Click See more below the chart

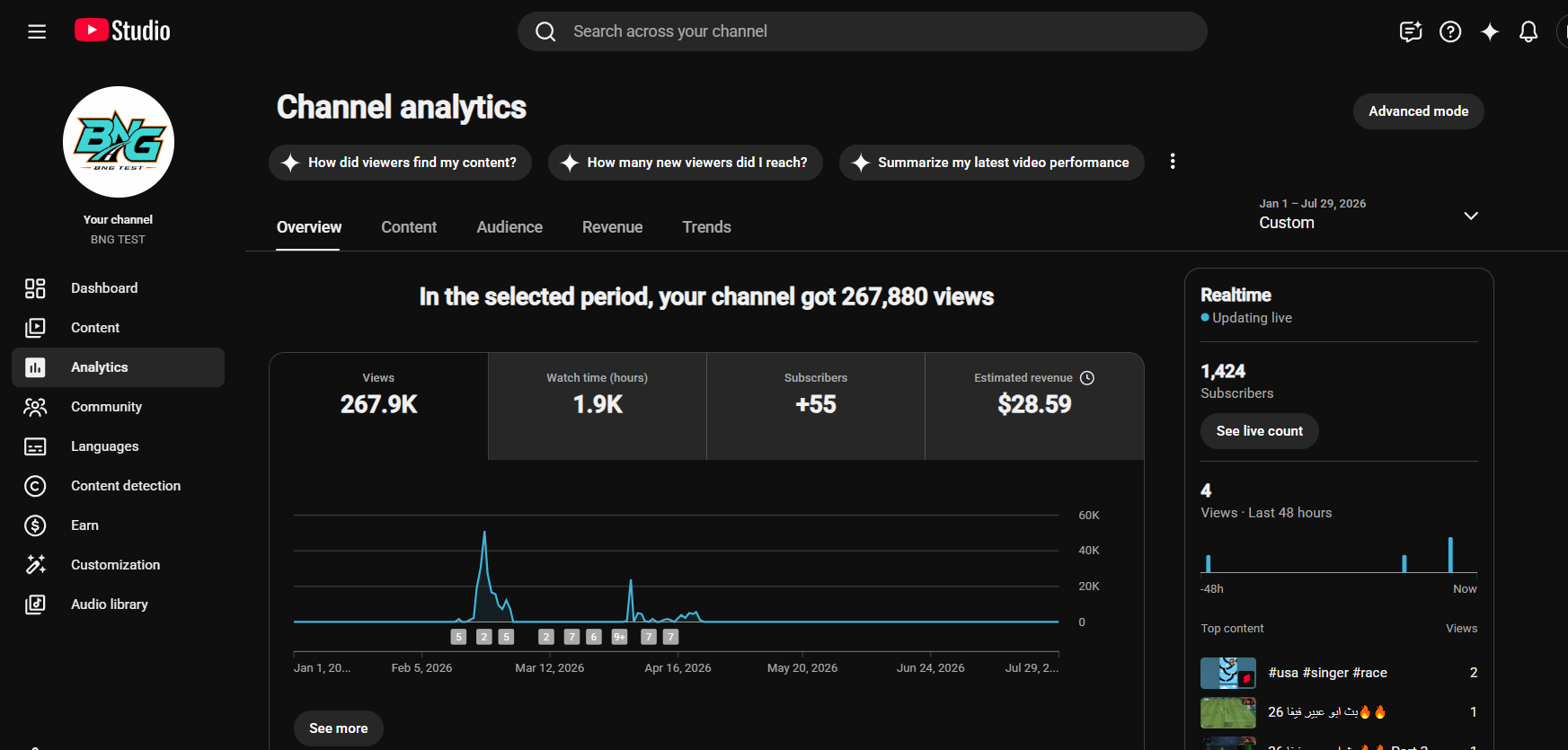pos(339,728)
